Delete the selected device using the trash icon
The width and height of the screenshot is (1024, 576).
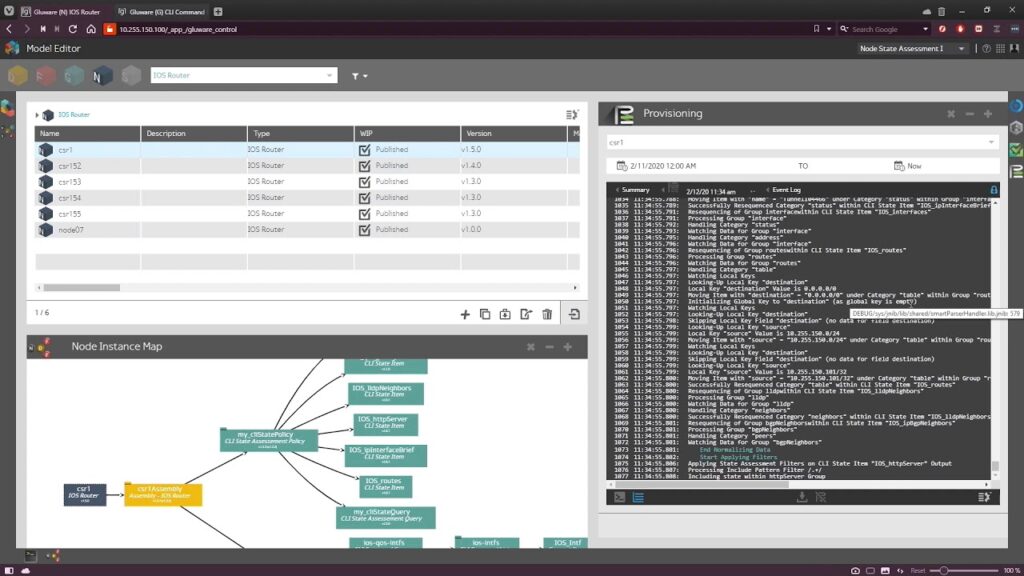tap(547, 314)
